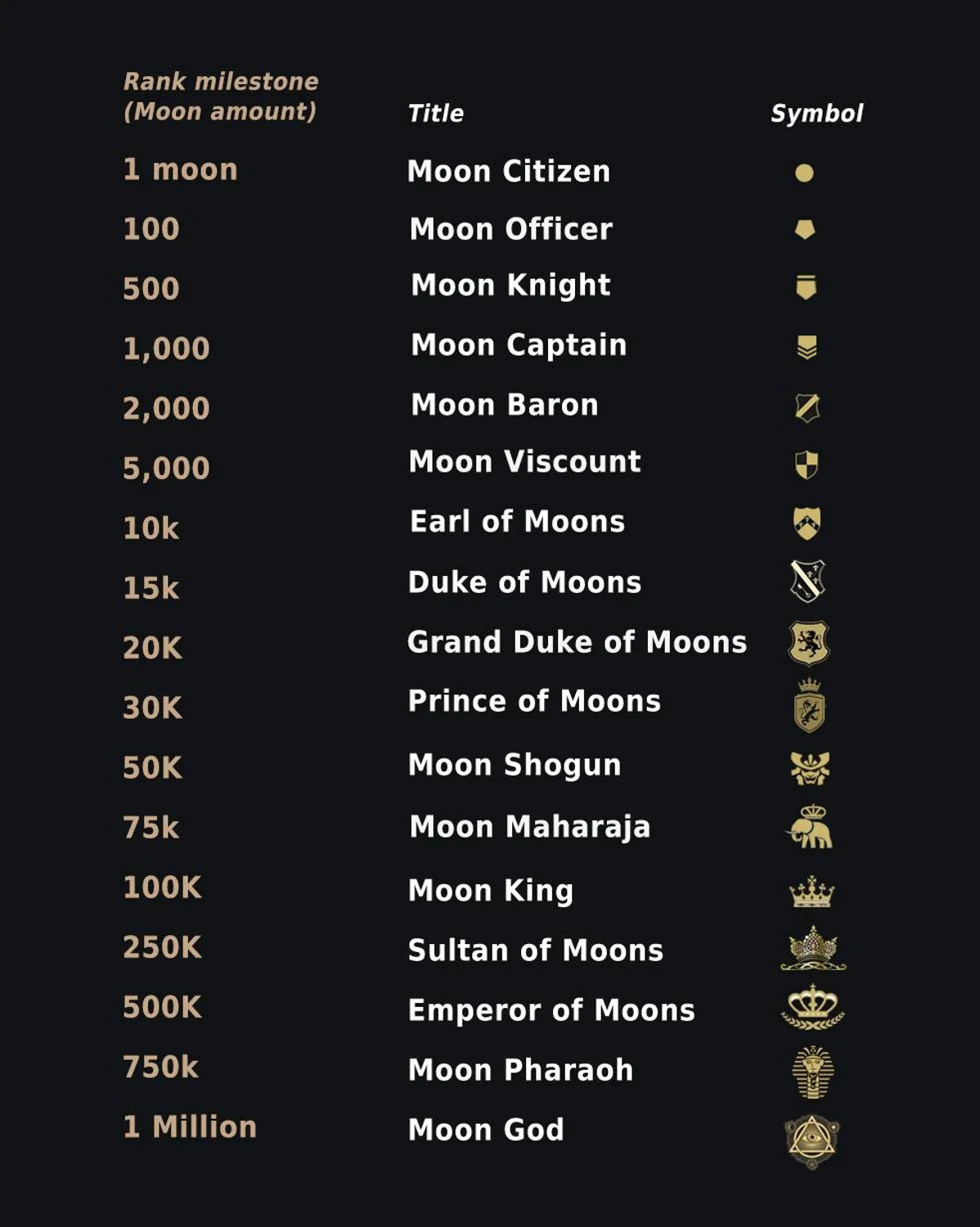Click the Moon Viscount quartered shield symbol
The height and width of the screenshot is (1227, 980).
pos(807,465)
